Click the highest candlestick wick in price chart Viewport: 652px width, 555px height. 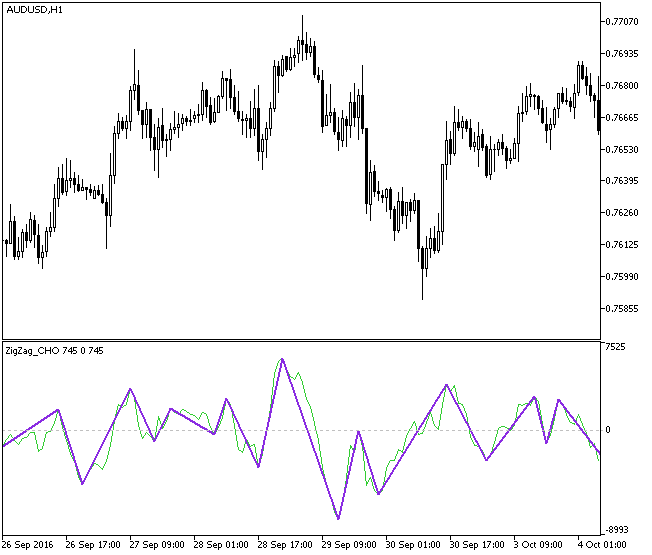click(301, 32)
